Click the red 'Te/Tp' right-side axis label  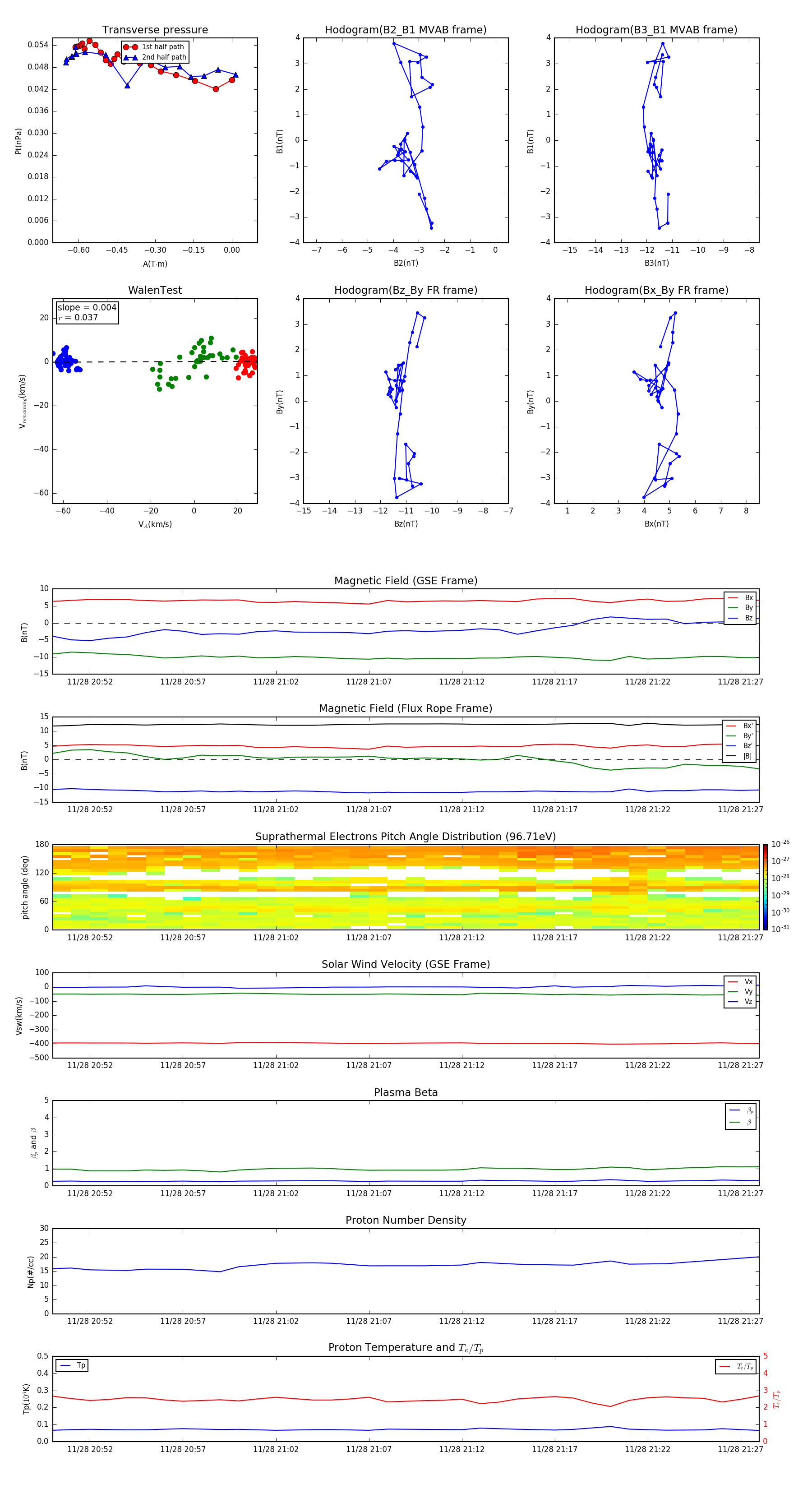pos(777,1399)
